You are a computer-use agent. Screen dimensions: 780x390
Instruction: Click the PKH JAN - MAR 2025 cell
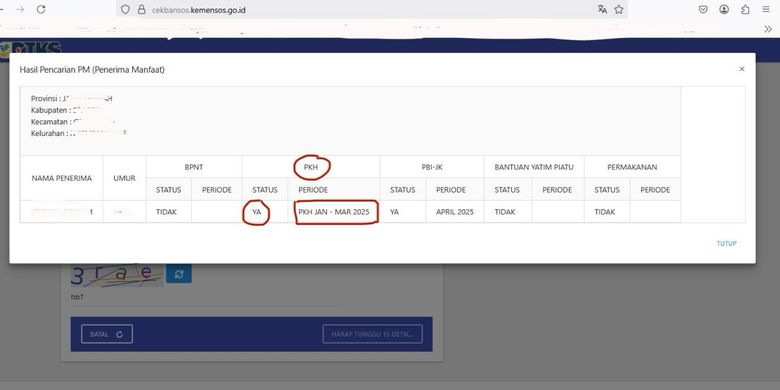[x=334, y=212]
